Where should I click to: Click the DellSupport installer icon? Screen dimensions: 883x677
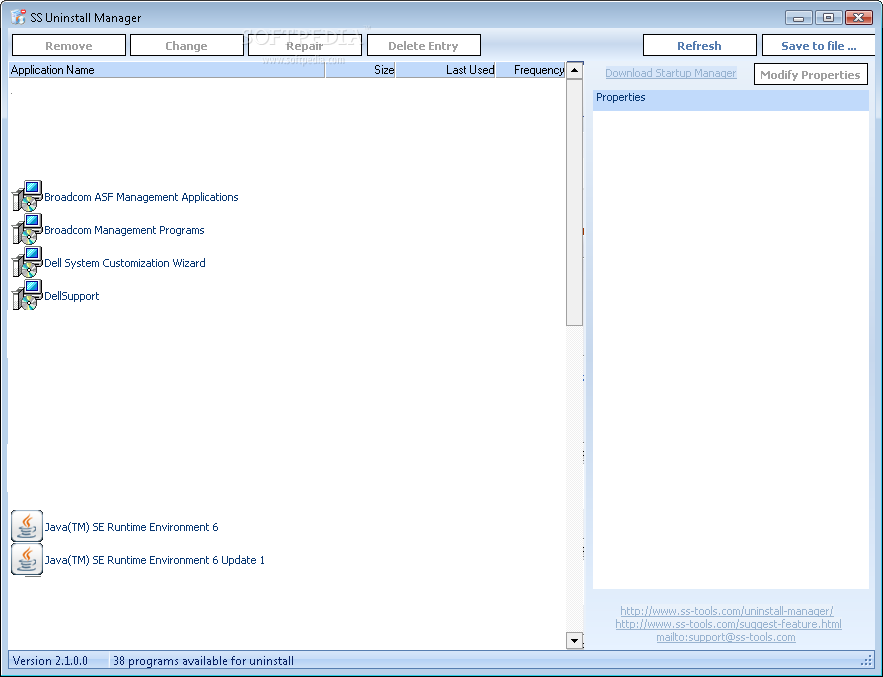point(27,295)
